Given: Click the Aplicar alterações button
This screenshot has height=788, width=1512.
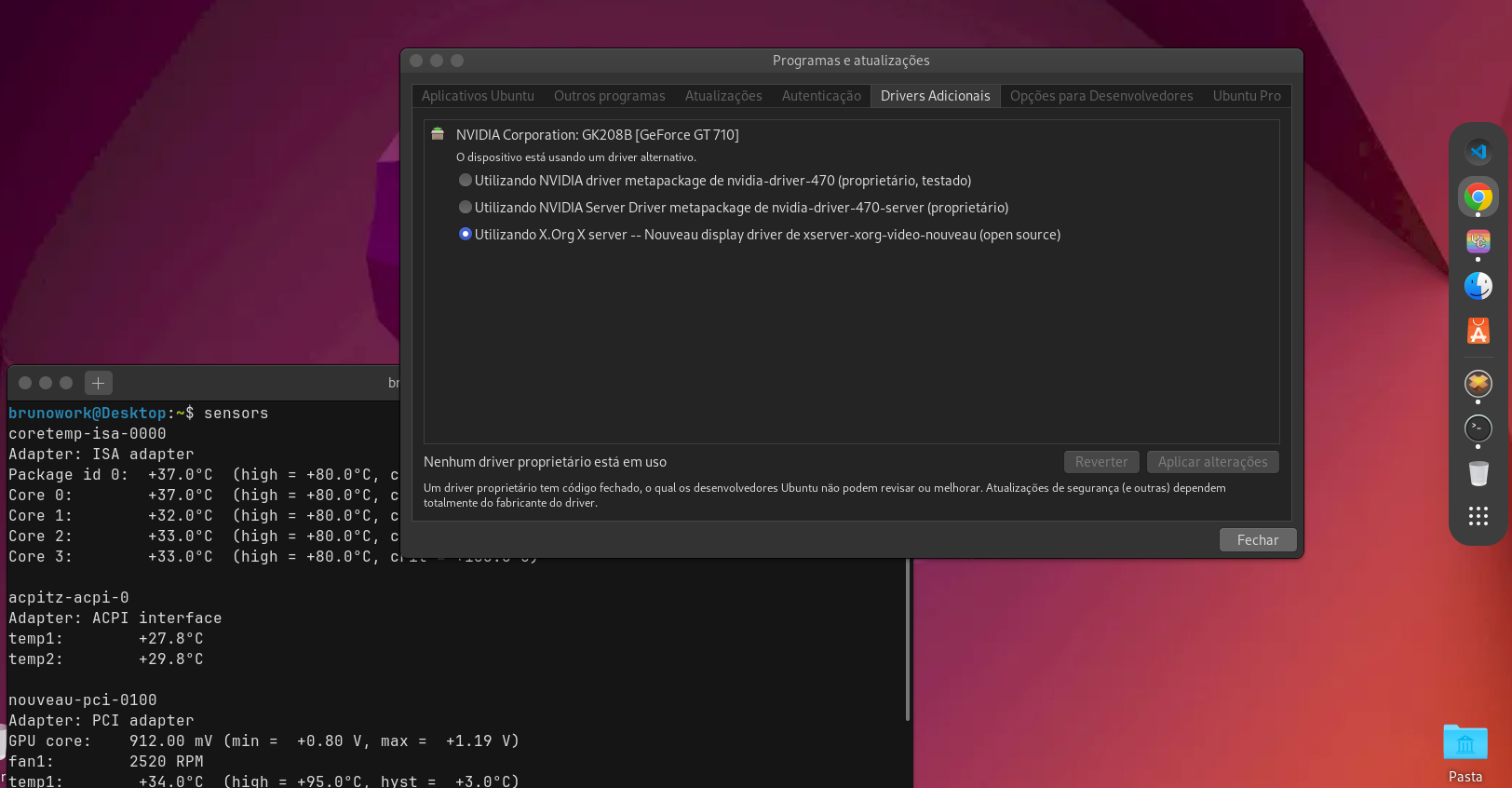Looking at the screenshot, I should tap(1212, 462).
